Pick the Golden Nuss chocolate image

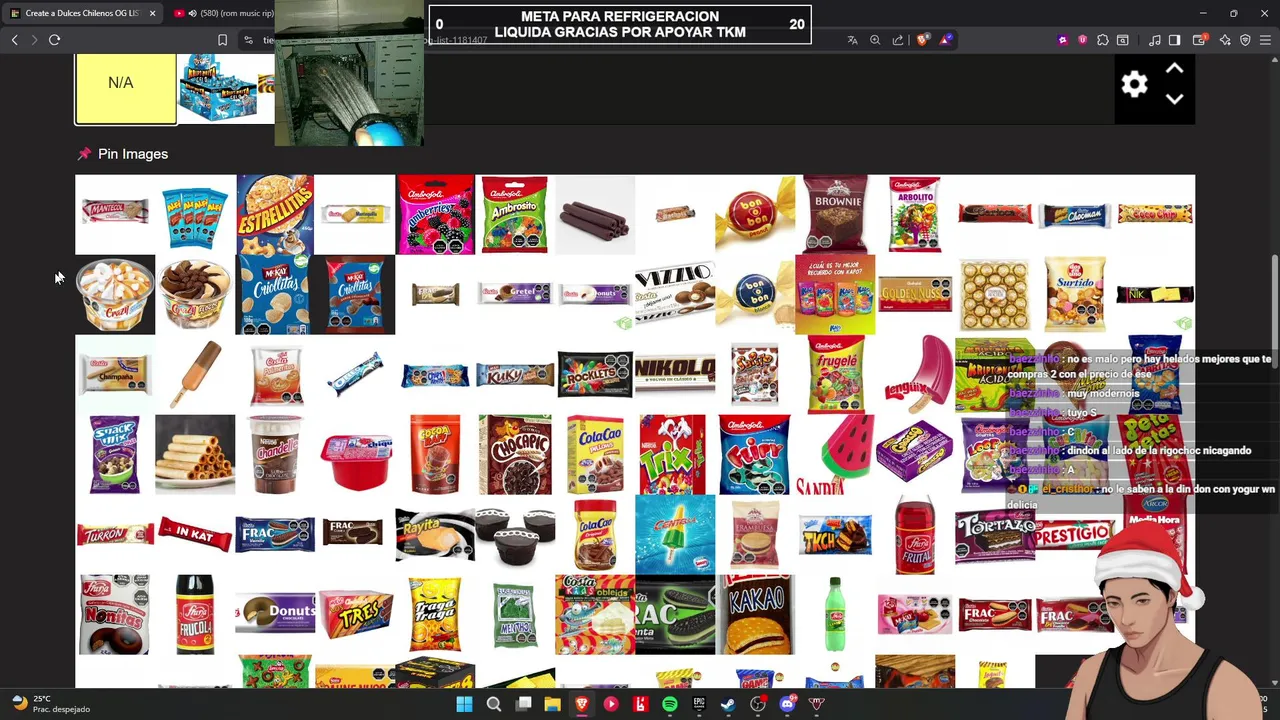click(915, 294)
